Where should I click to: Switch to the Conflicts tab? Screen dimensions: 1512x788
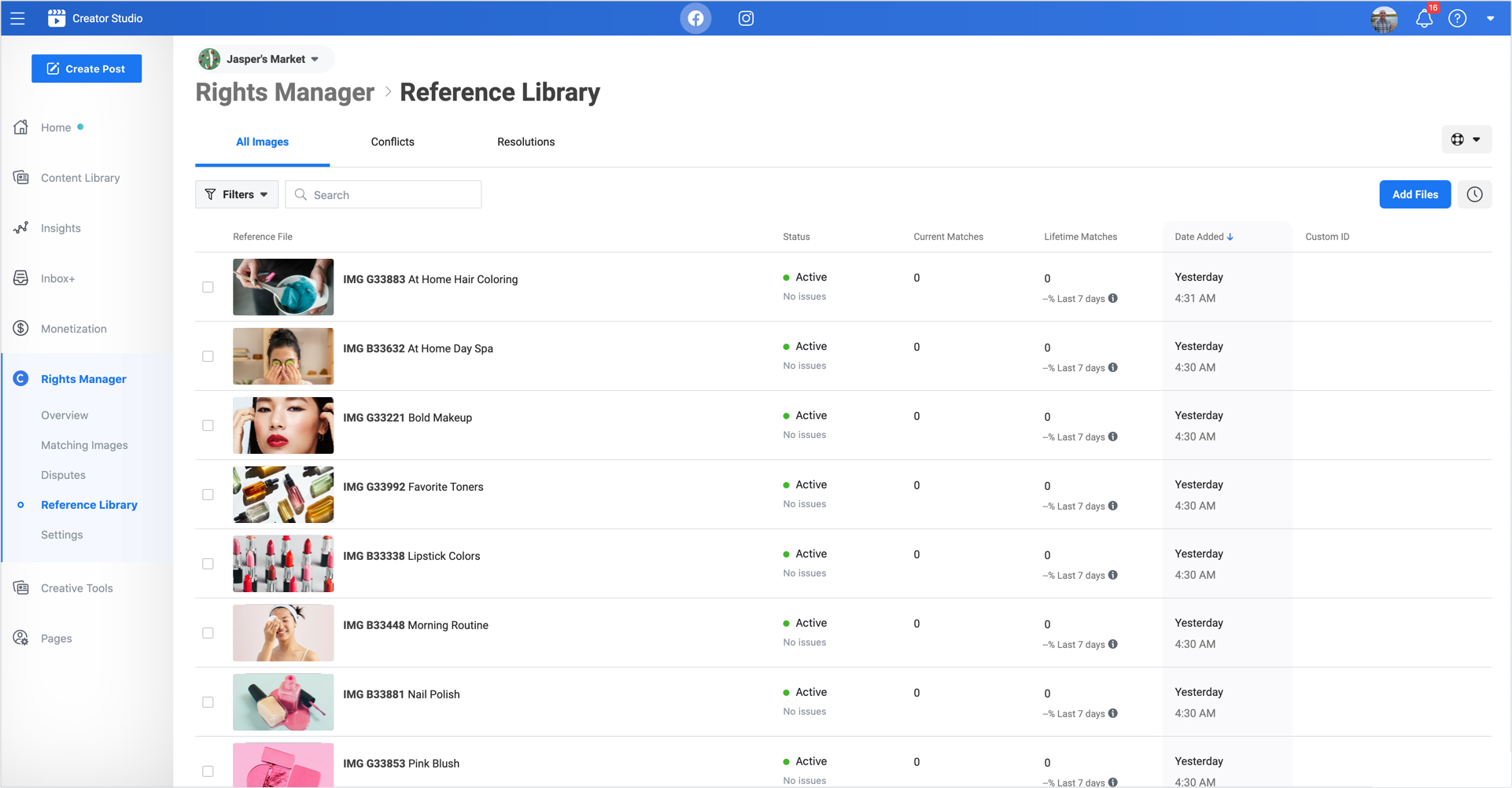tap(393, 142)
